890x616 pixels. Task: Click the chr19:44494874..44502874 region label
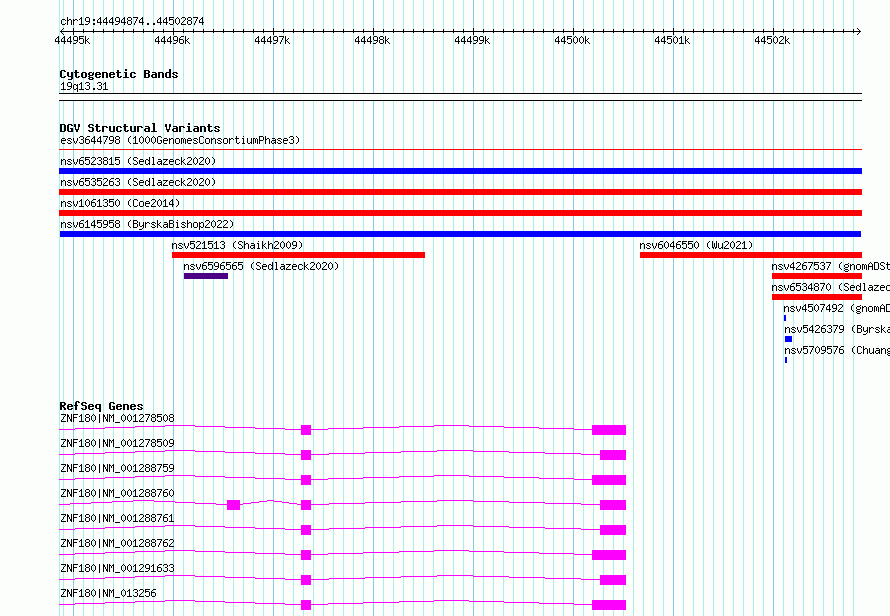pos(132,21)
